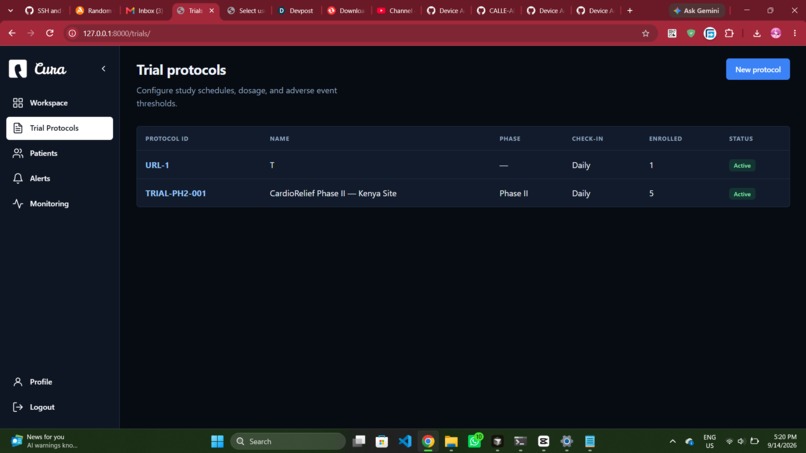
Task: Click the PROTOCOL ID column header
Action: coord(167,139)
